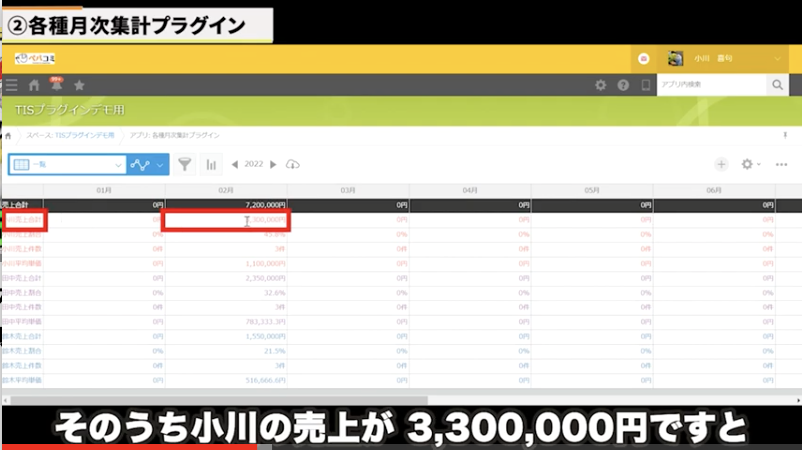
Task: Expand the graph view dropdown arrow
Action: point(159,164)
